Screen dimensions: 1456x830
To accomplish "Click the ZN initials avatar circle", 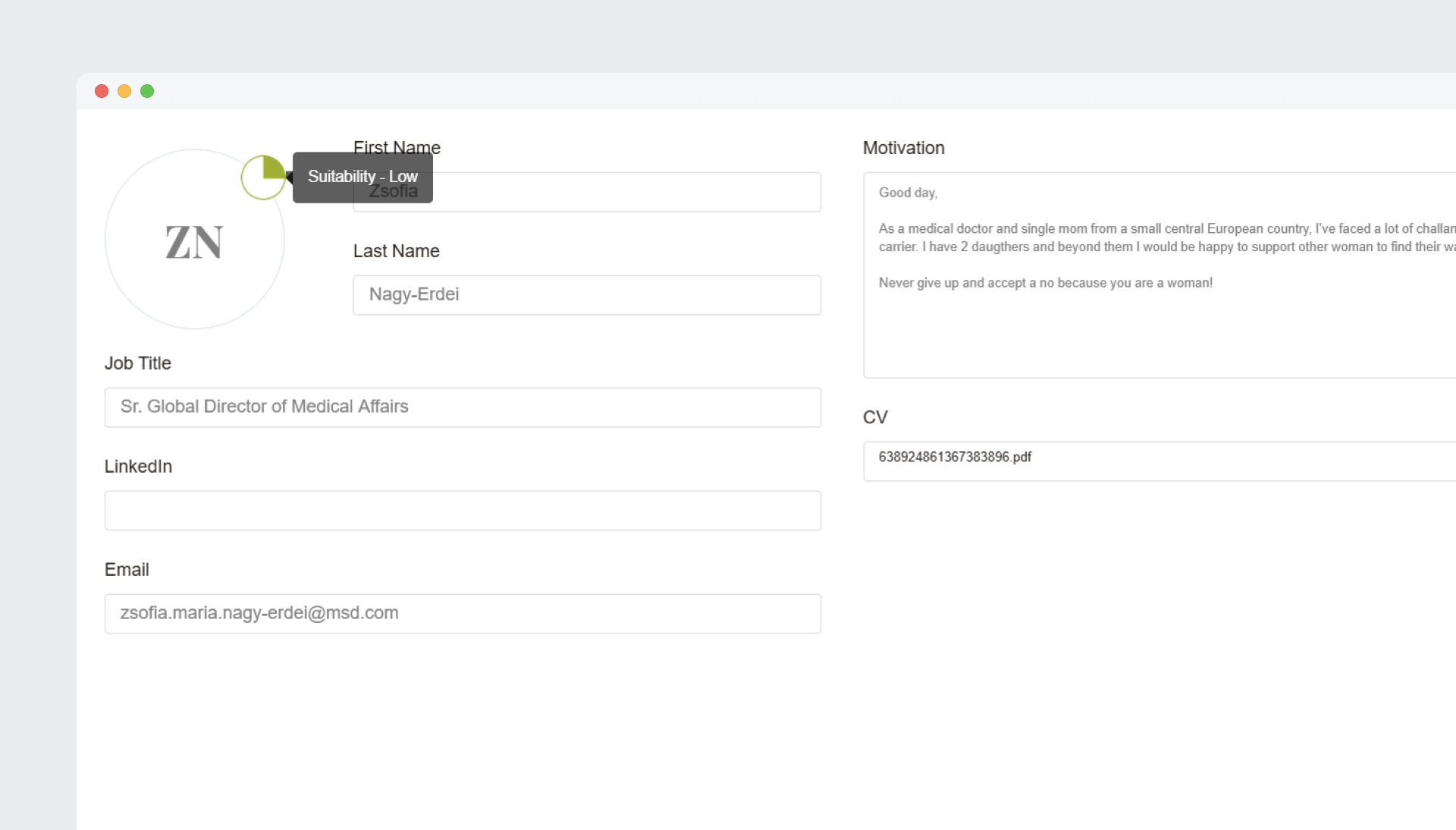I will click(194, 241).
